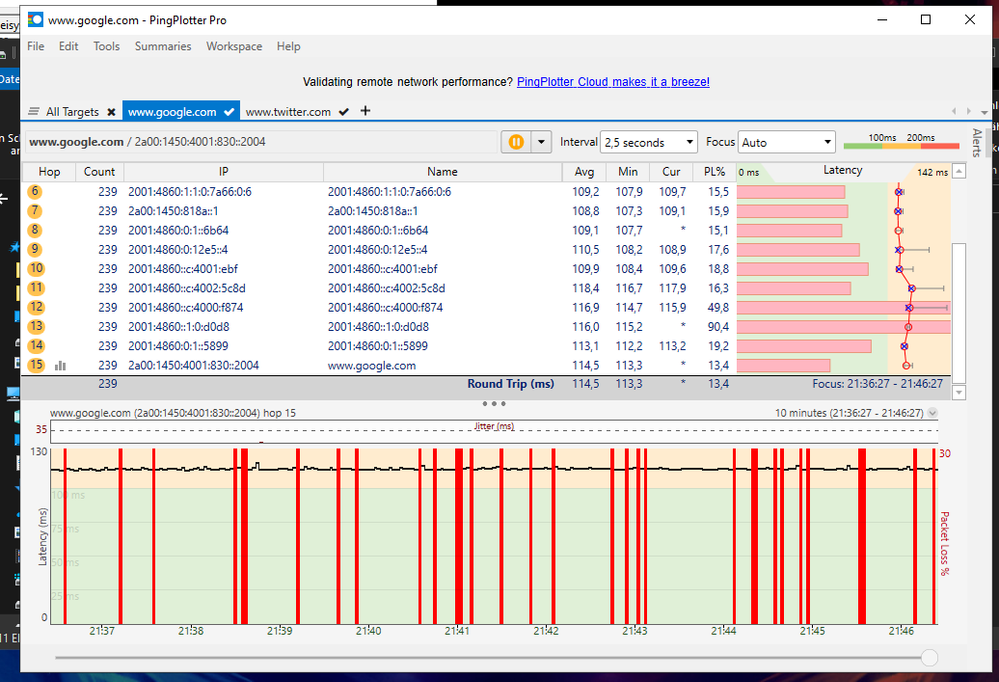The height and width of the screenshot is (682, 999).
Task: Click the latency color scale legend 100ms 200ms
Action: click(902, 141)
